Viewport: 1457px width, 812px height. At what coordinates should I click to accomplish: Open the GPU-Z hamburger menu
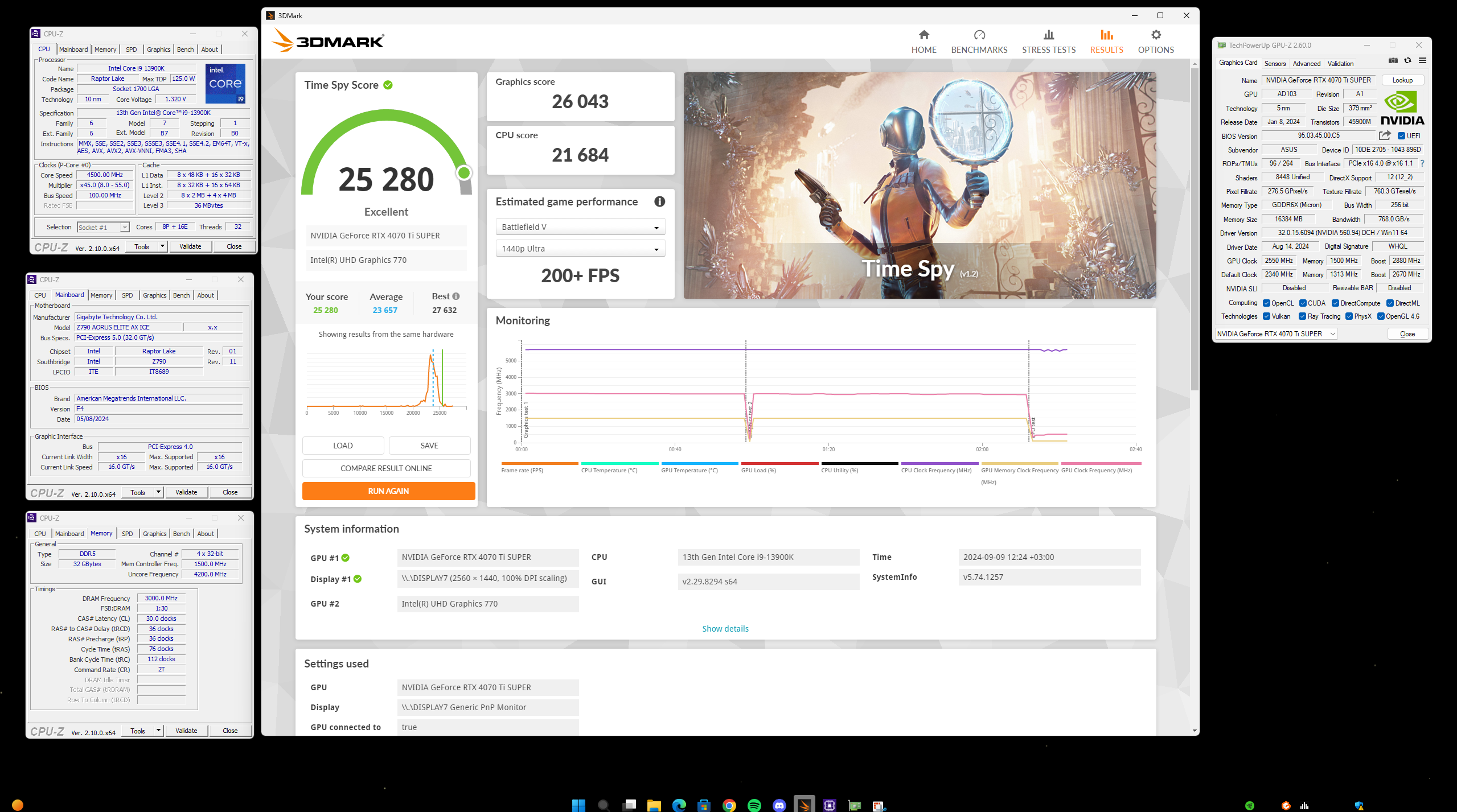(x=1422, y=61)
